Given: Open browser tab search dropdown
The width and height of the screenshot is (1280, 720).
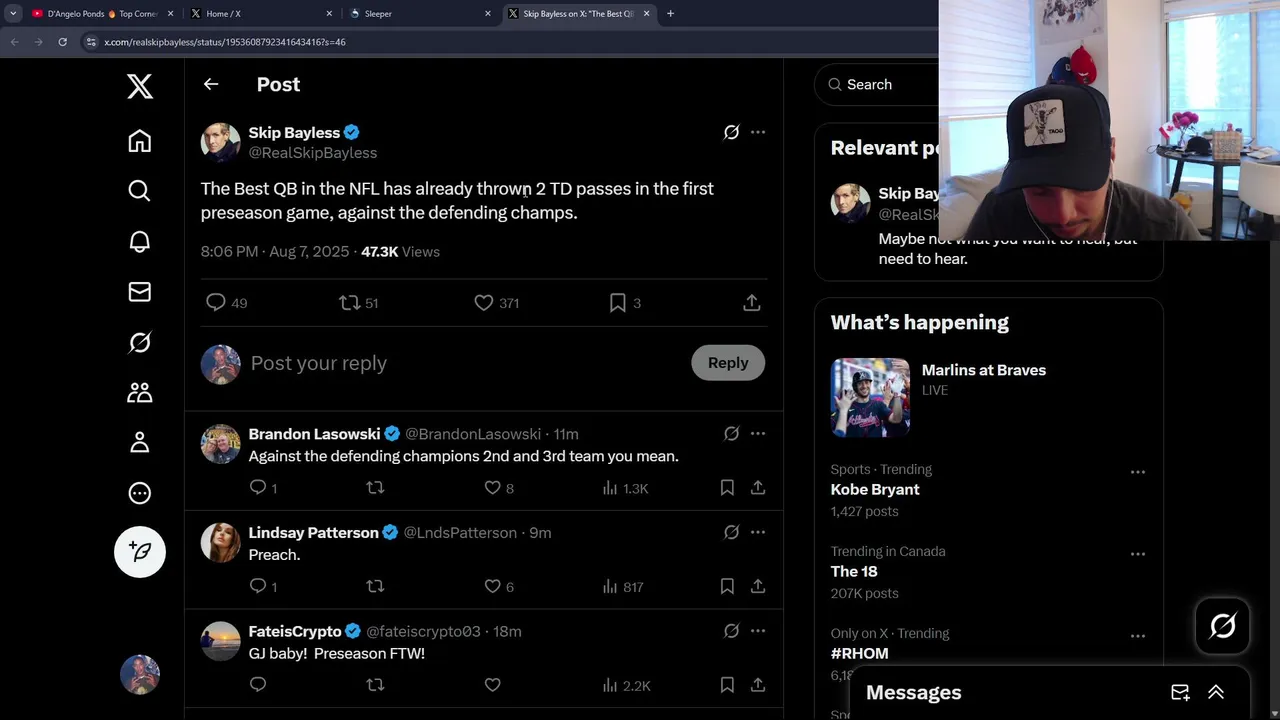Looking at the screenshot, I should coord(13,14).
